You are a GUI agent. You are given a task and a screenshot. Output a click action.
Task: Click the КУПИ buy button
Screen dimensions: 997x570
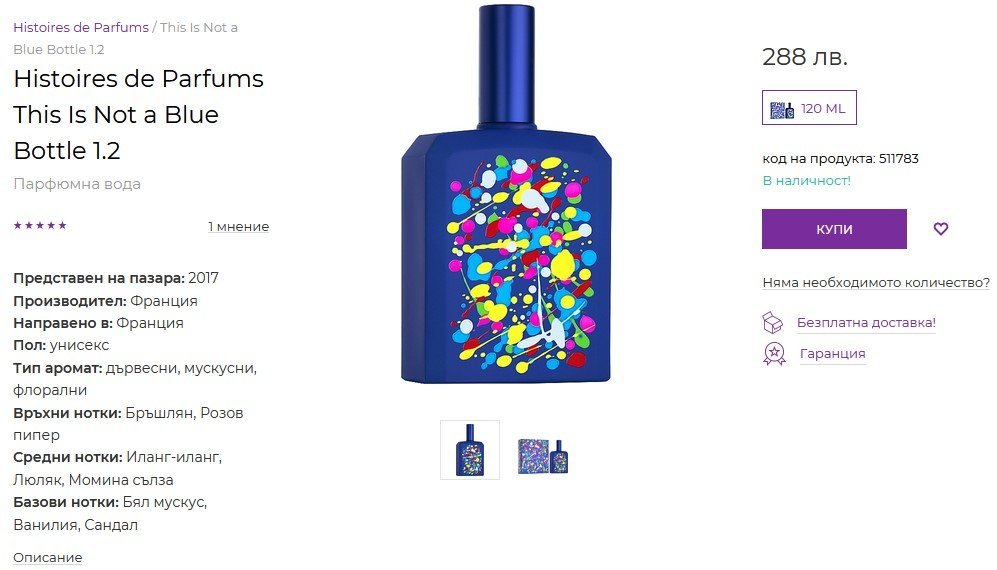(834, 229)
